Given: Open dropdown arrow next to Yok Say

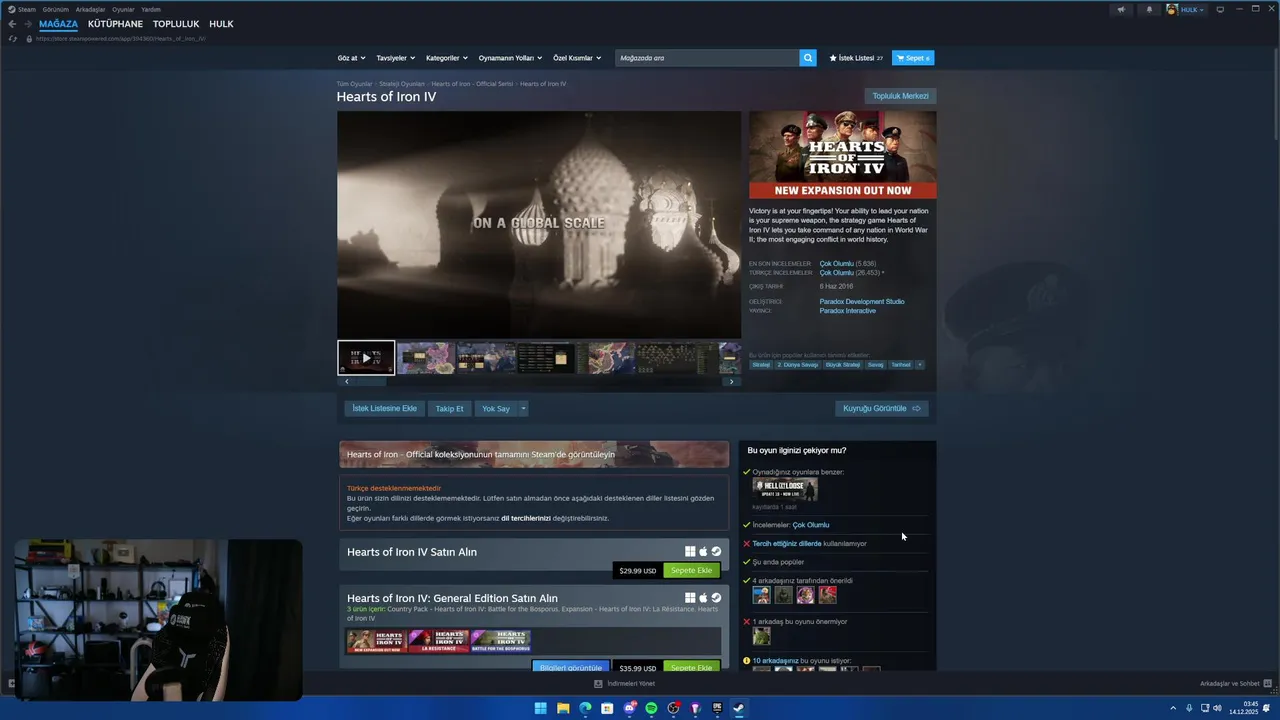Looking at the screenshot, I should coord(523,408).
